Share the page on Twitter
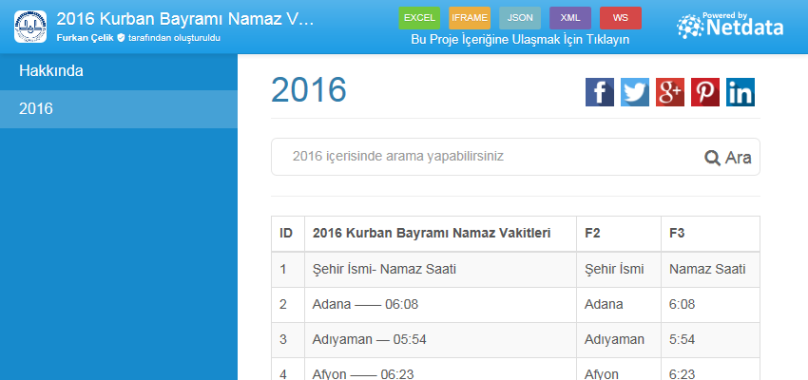The image size is (808, 380). [x=635, y=92]
